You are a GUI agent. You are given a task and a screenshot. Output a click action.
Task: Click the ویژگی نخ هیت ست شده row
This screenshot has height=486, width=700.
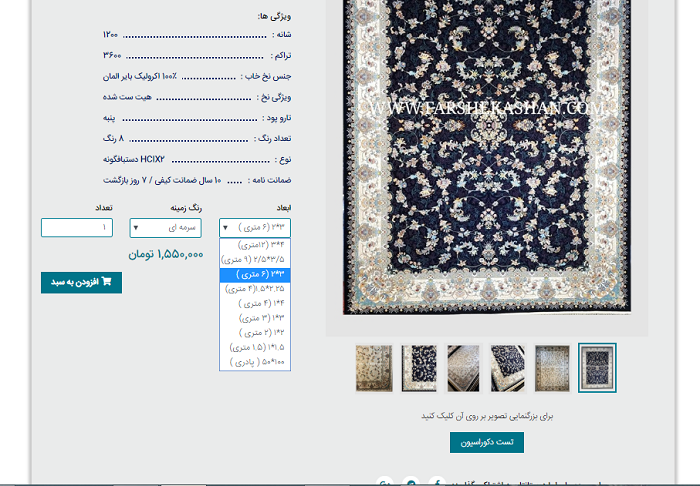pos(197,97)
